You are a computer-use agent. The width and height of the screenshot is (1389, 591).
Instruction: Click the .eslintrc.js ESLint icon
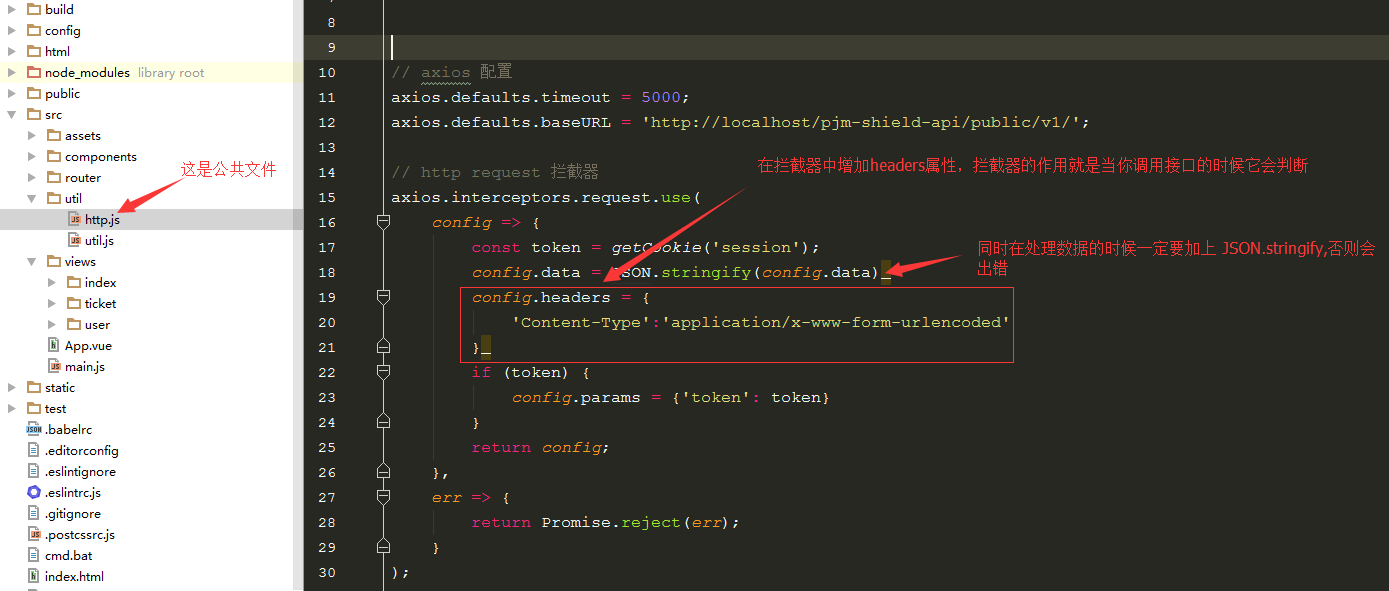[33, 492]
